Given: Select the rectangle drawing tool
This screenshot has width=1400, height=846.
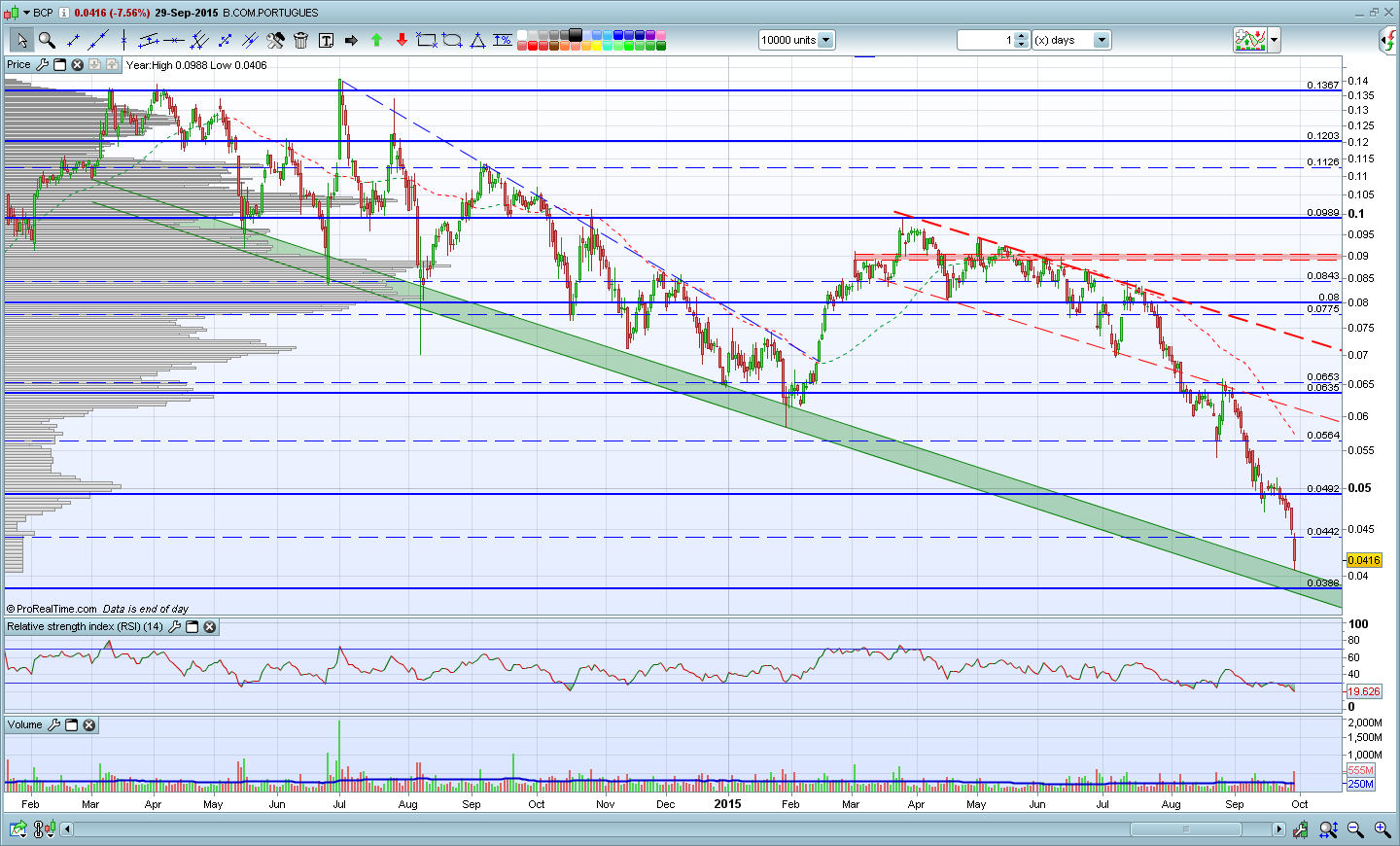Looking at the screenshot, I should pyautogui.click(x=427, y=40).
